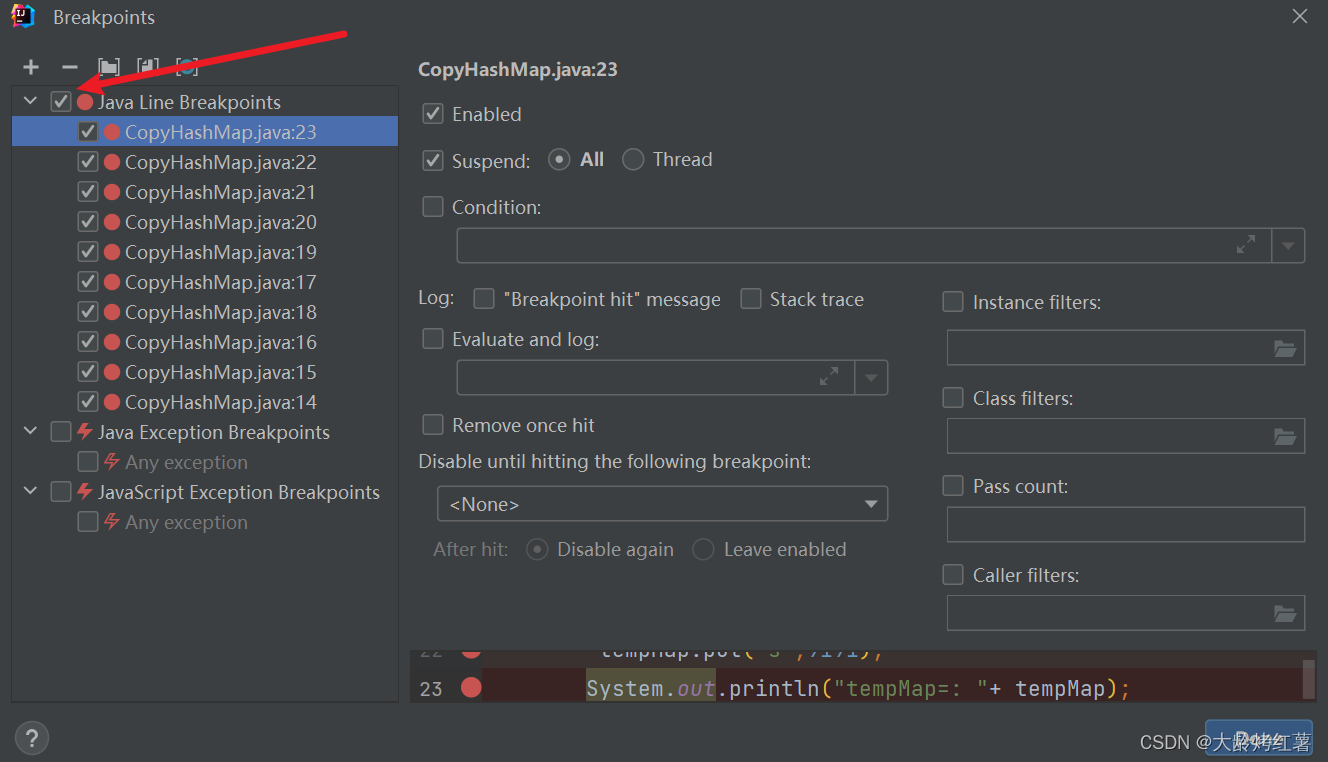Open help with the question mark button
The image size is (1328, 762).
click(32, 739)
